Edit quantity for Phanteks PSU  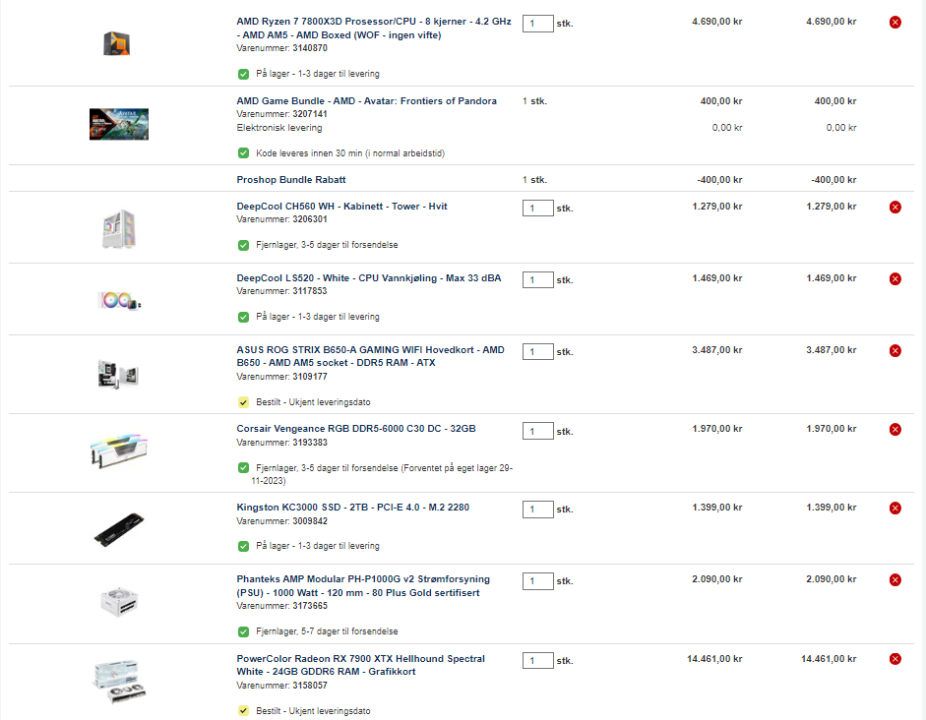tap(537, 581)
